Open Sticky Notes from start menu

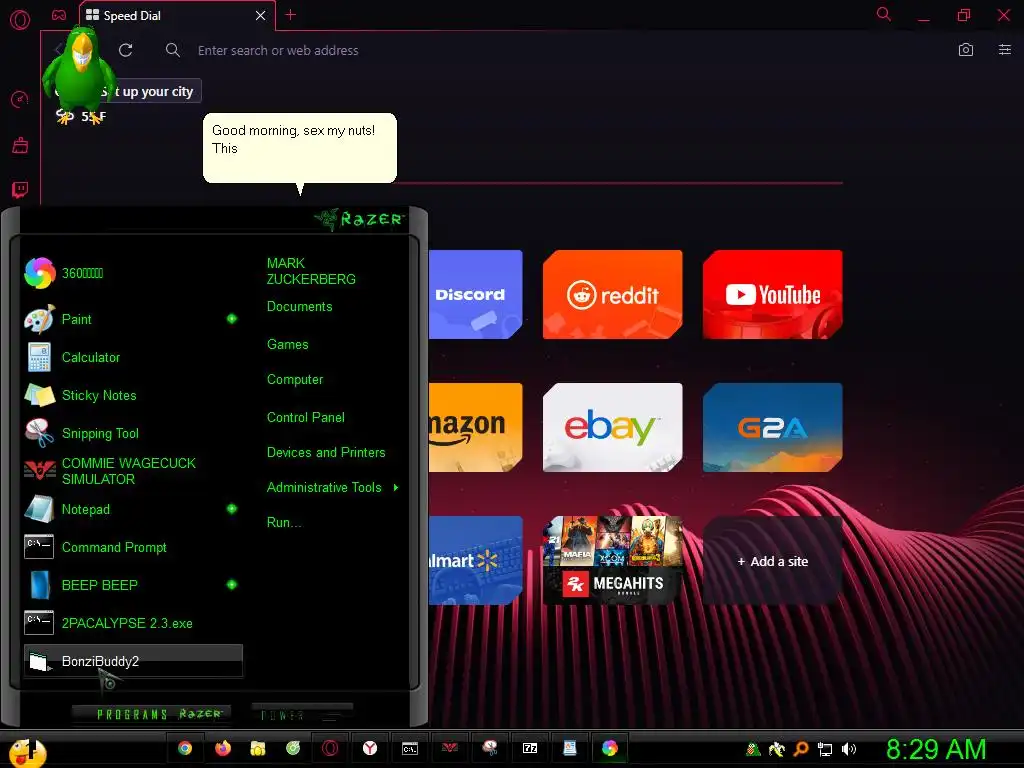pyautogui.click(x=133, y=395)
